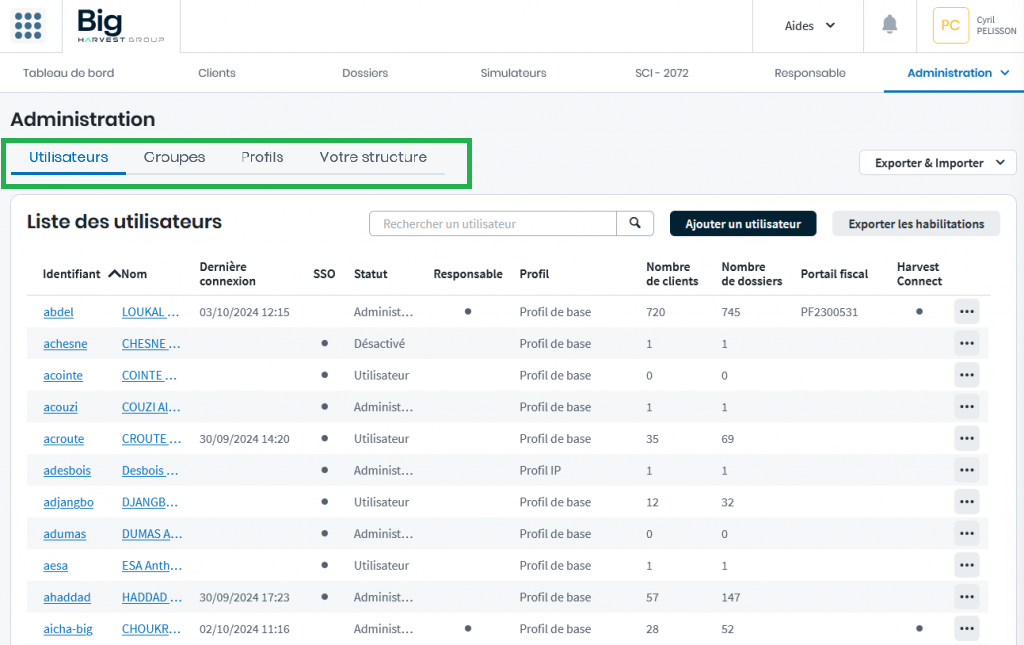Focus the Rechercher un utilisateur field
Screen dimensions: 1024x645
tap(493, 224)
